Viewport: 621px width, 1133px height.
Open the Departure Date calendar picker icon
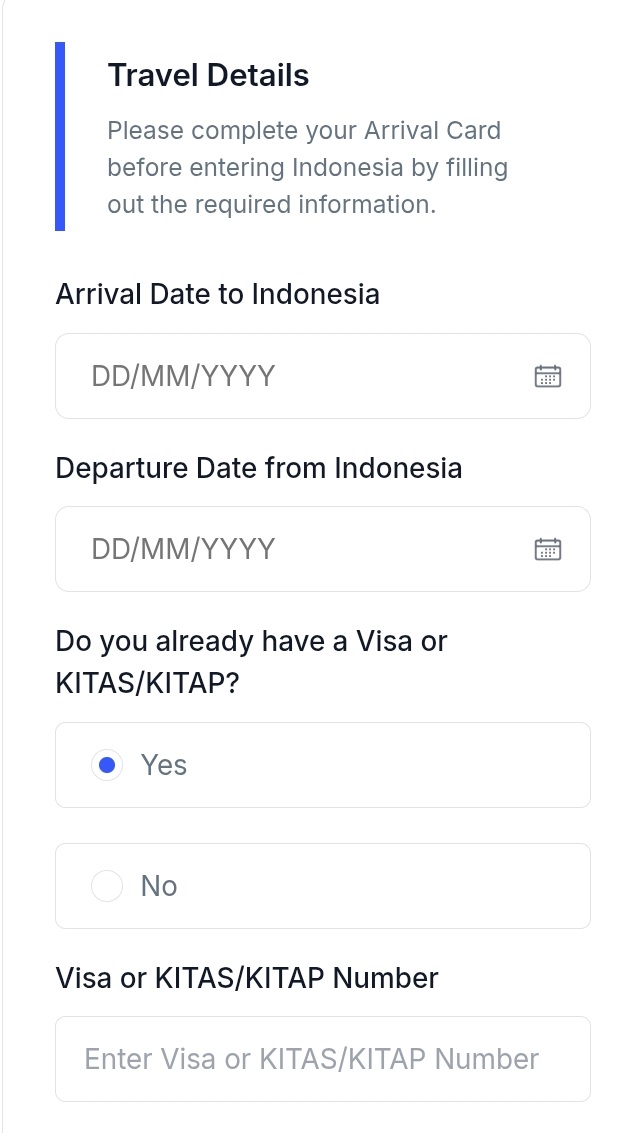click(x=548, y=549)
